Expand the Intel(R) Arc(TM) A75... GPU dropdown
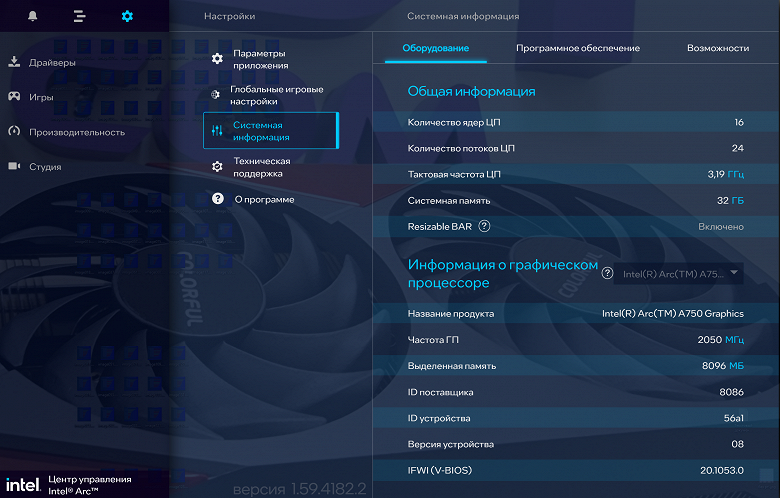780x498 pixels. (x=679, y=274)
